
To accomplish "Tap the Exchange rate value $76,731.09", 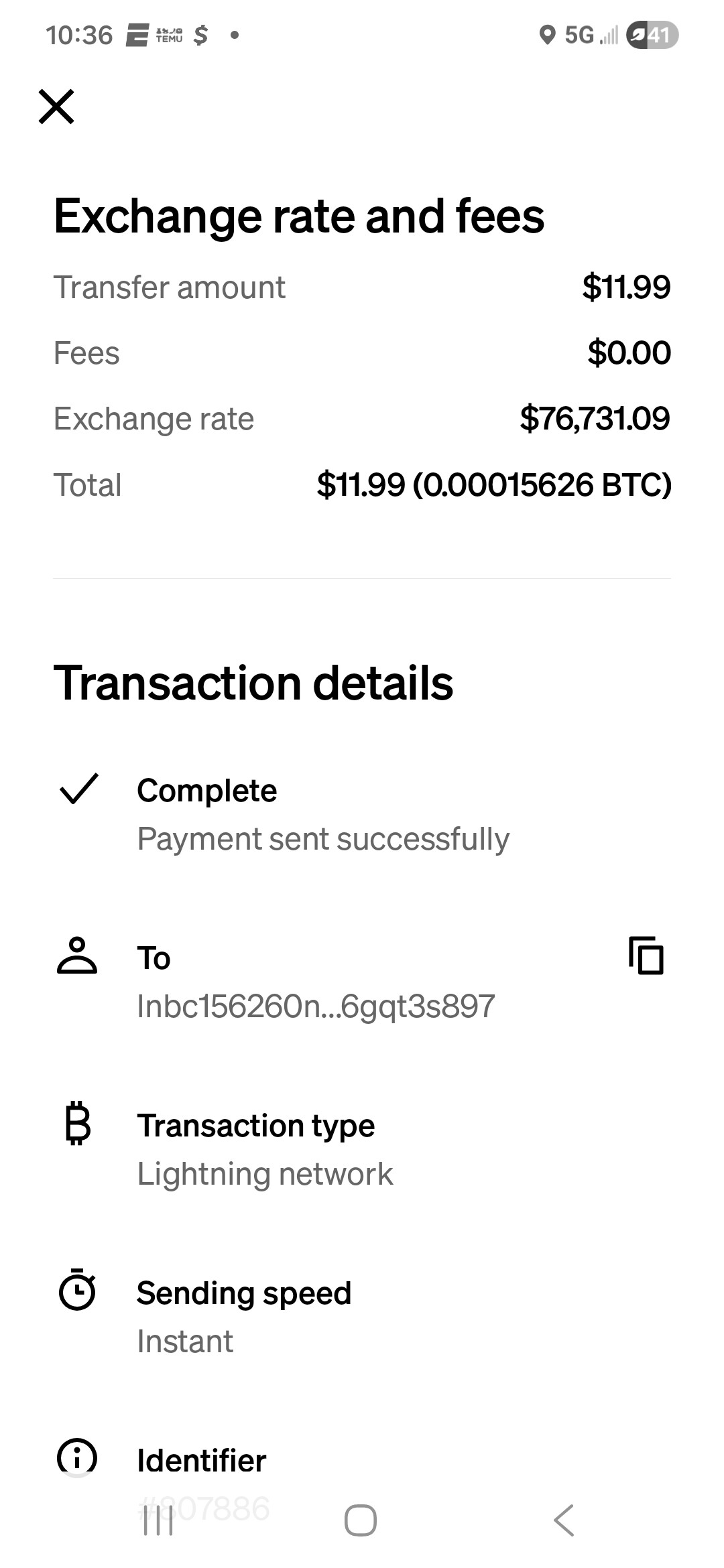I will (595, 419).
